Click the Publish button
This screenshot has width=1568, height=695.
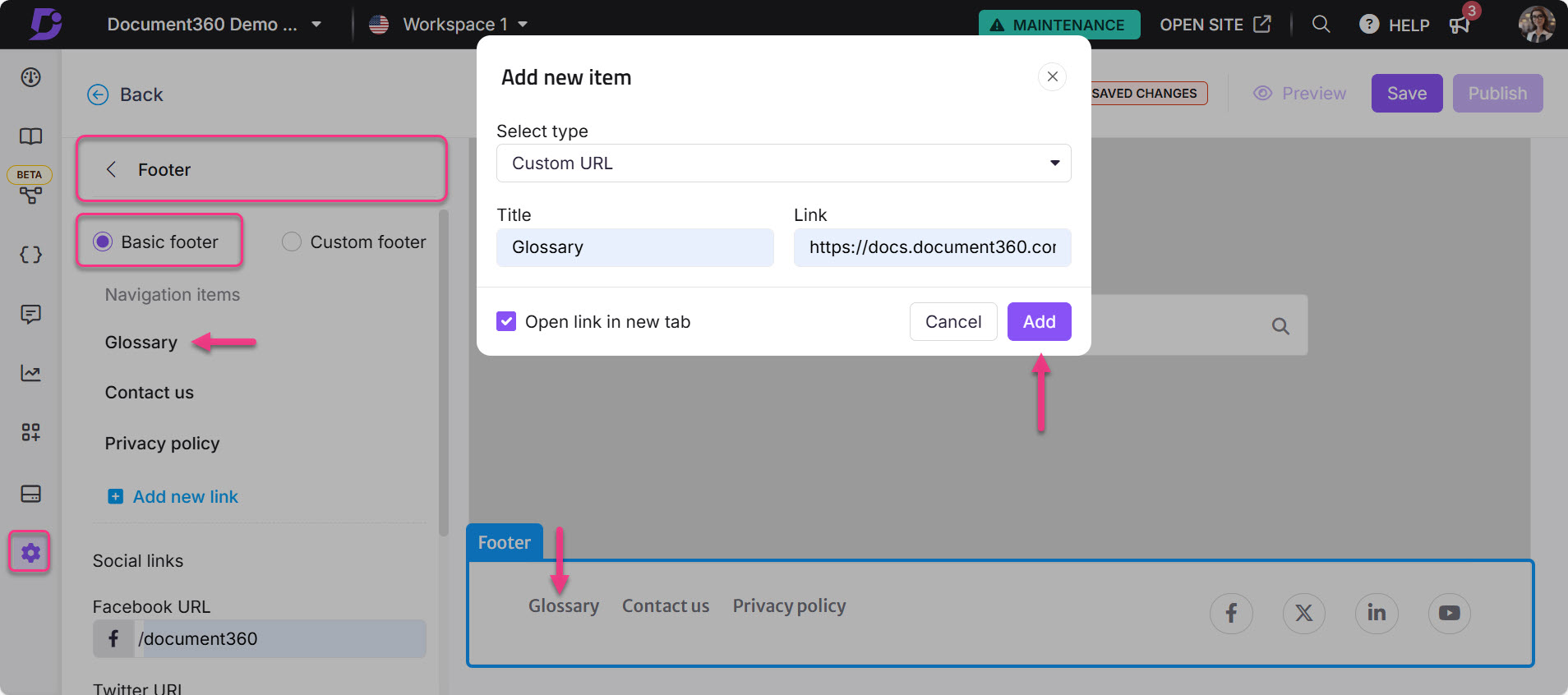pyautogui.click(x=1497, y=93)
